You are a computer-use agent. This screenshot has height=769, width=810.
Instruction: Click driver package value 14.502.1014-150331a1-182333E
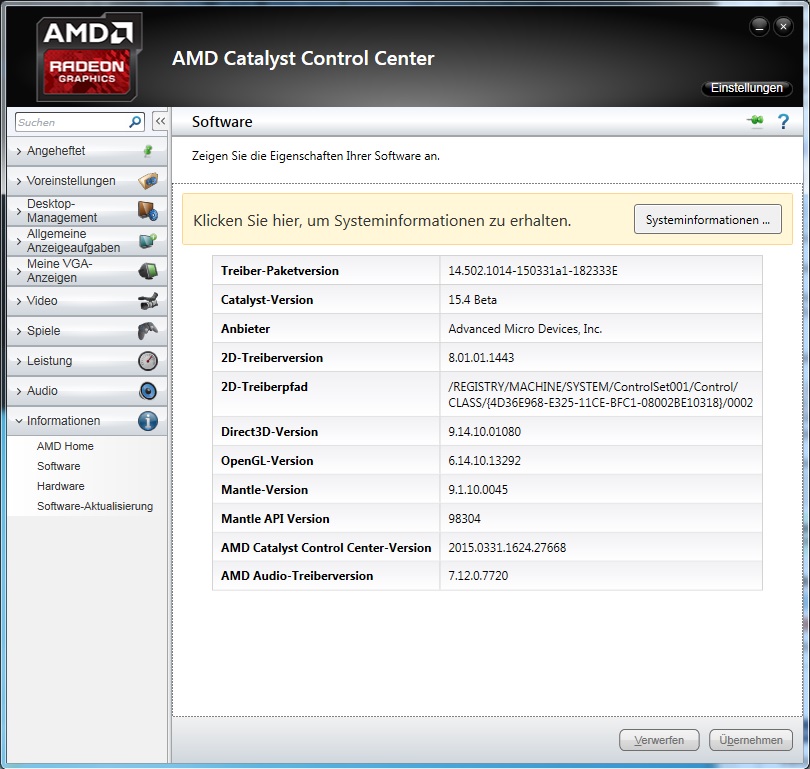(x=533, y=271)
